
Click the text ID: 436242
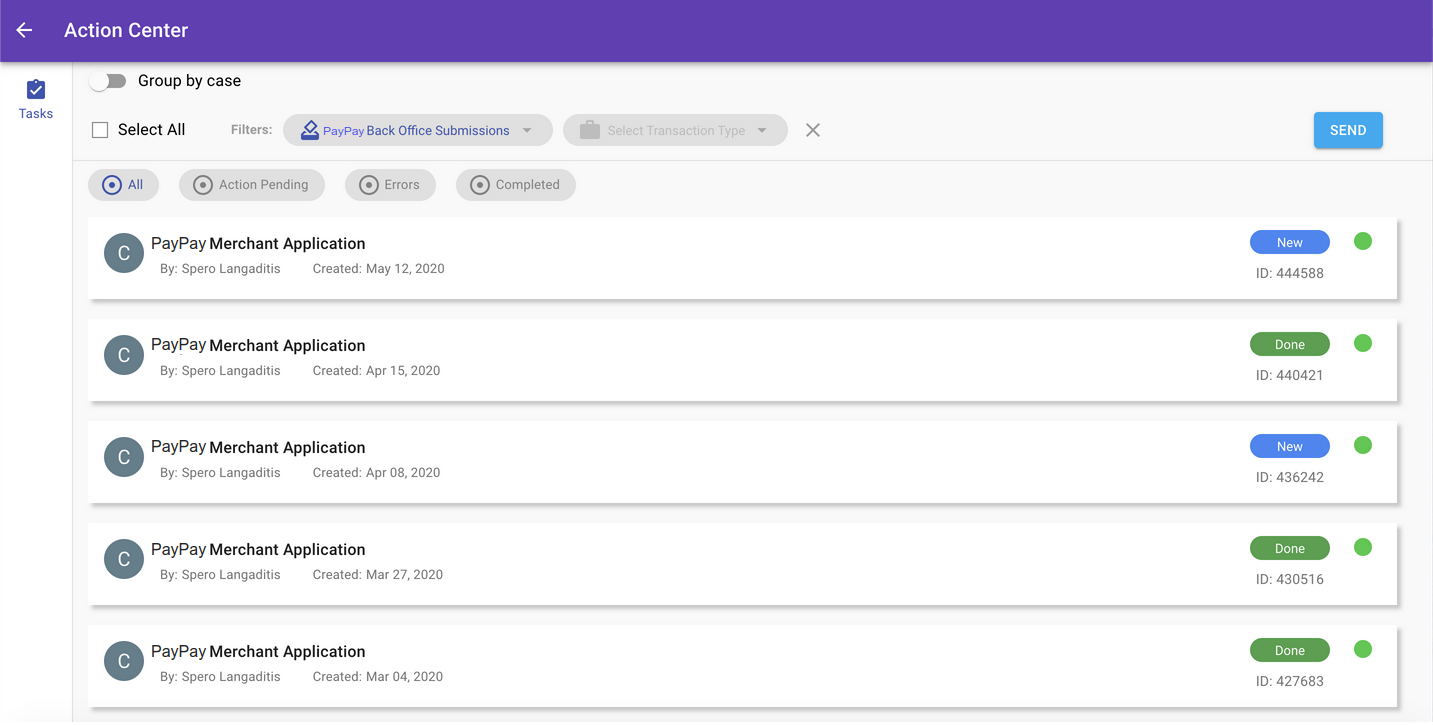click(1290, 477)
